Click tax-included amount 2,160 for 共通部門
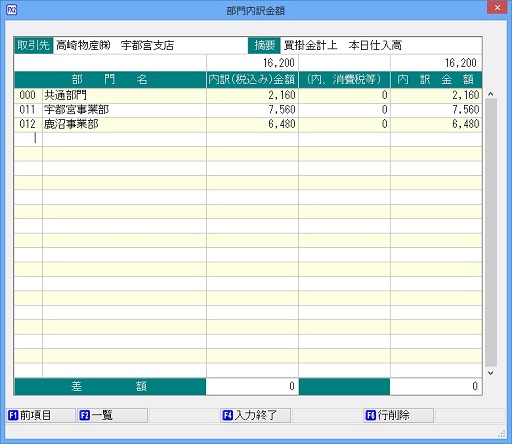The image size is (512, 444). pos(252,95)
